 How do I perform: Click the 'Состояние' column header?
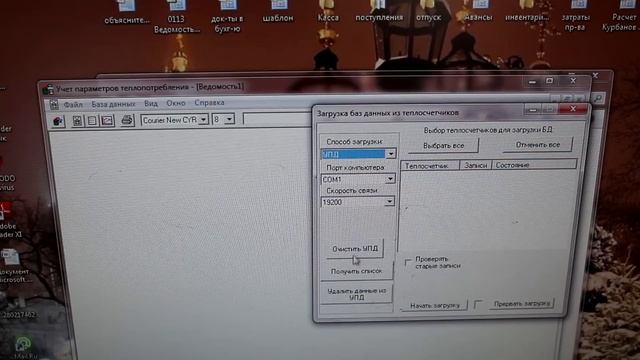pyautogui.click(x=534, y=165)
